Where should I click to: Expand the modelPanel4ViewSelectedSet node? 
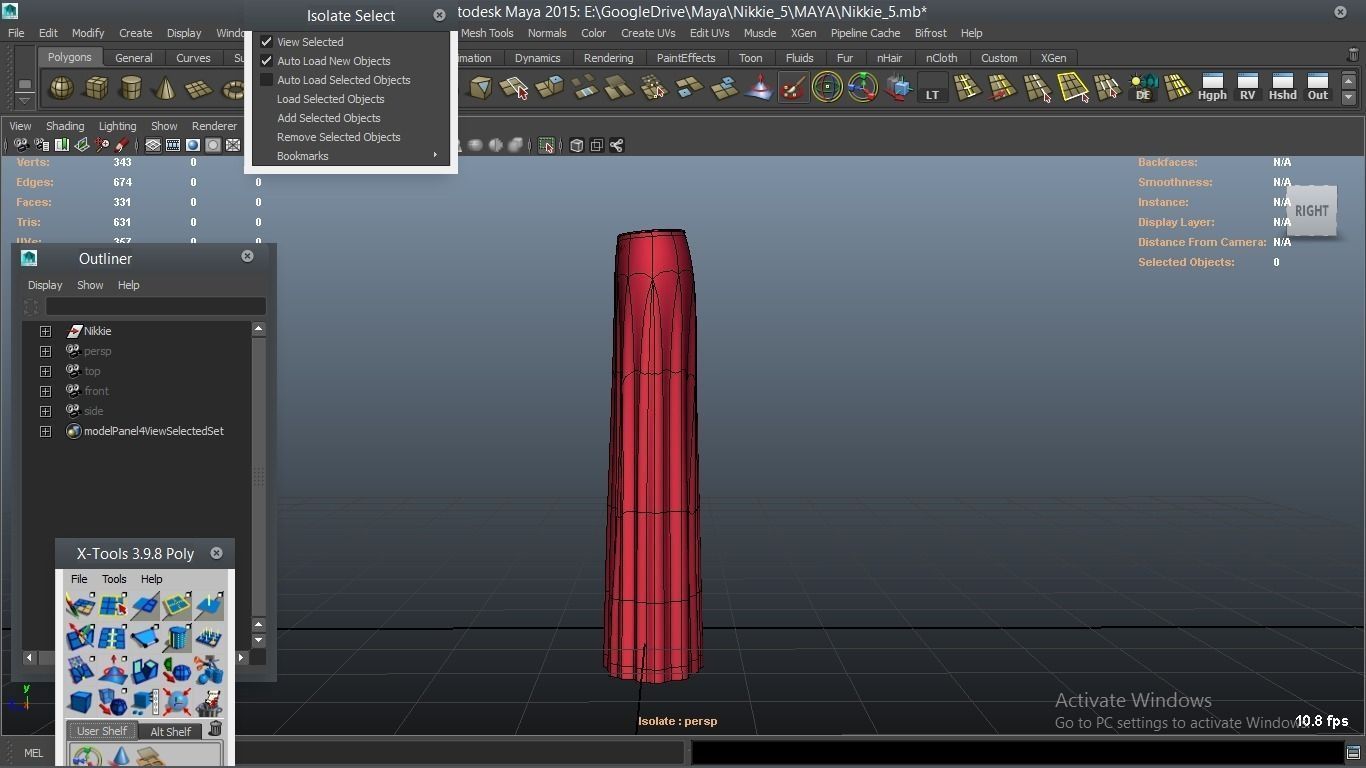[45, 431]
